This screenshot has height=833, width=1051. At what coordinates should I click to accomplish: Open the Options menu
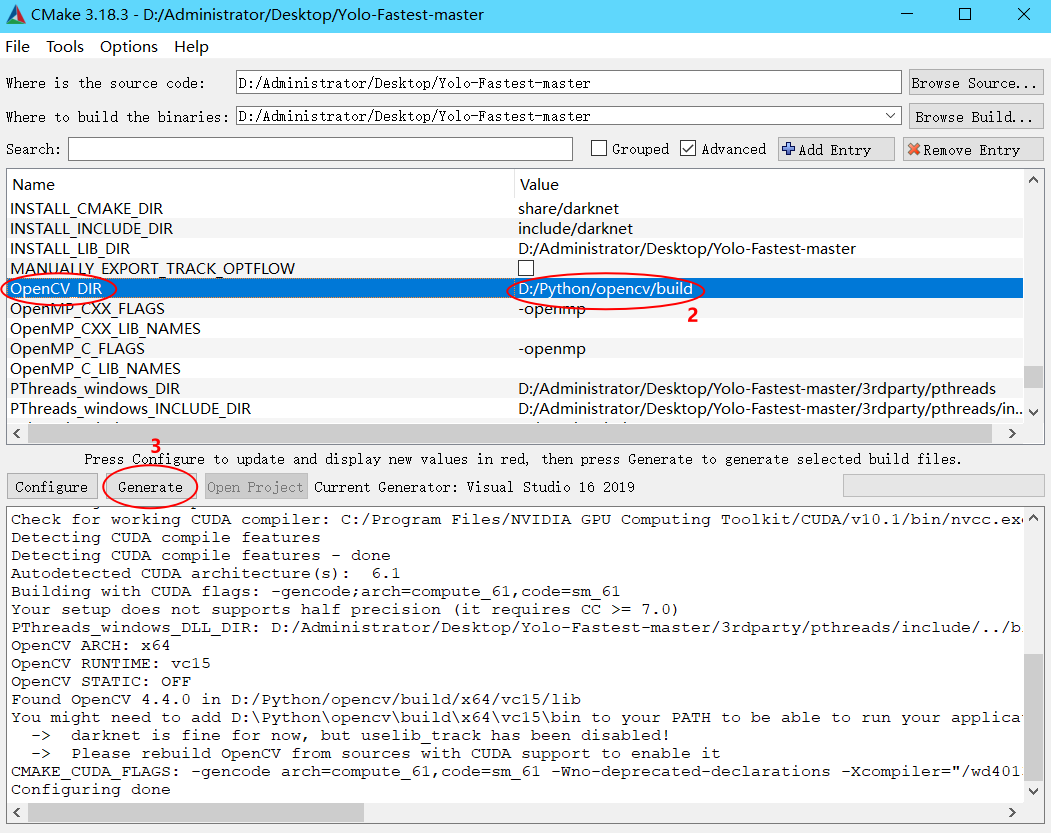tap(129, 47)
